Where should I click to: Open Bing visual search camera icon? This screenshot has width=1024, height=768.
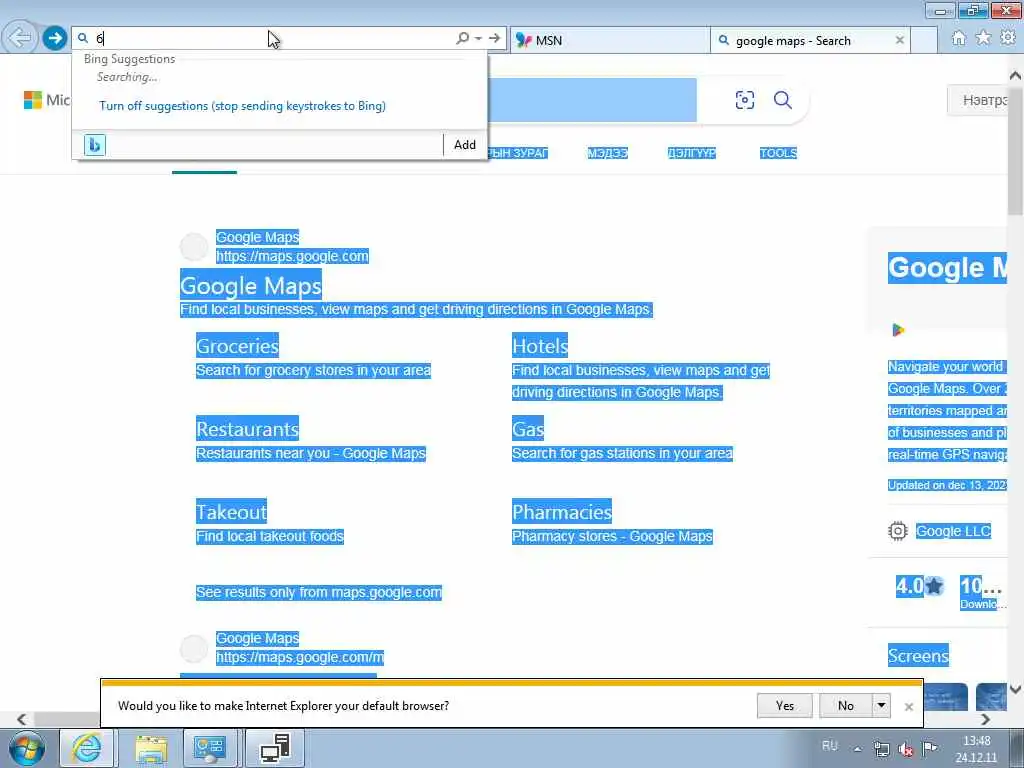point(744,100)
